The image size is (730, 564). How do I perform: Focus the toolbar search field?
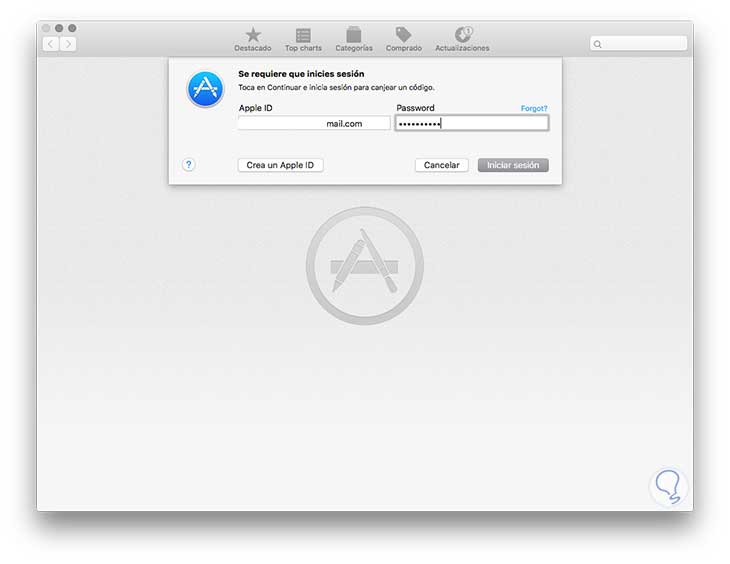tap(638, 44)
